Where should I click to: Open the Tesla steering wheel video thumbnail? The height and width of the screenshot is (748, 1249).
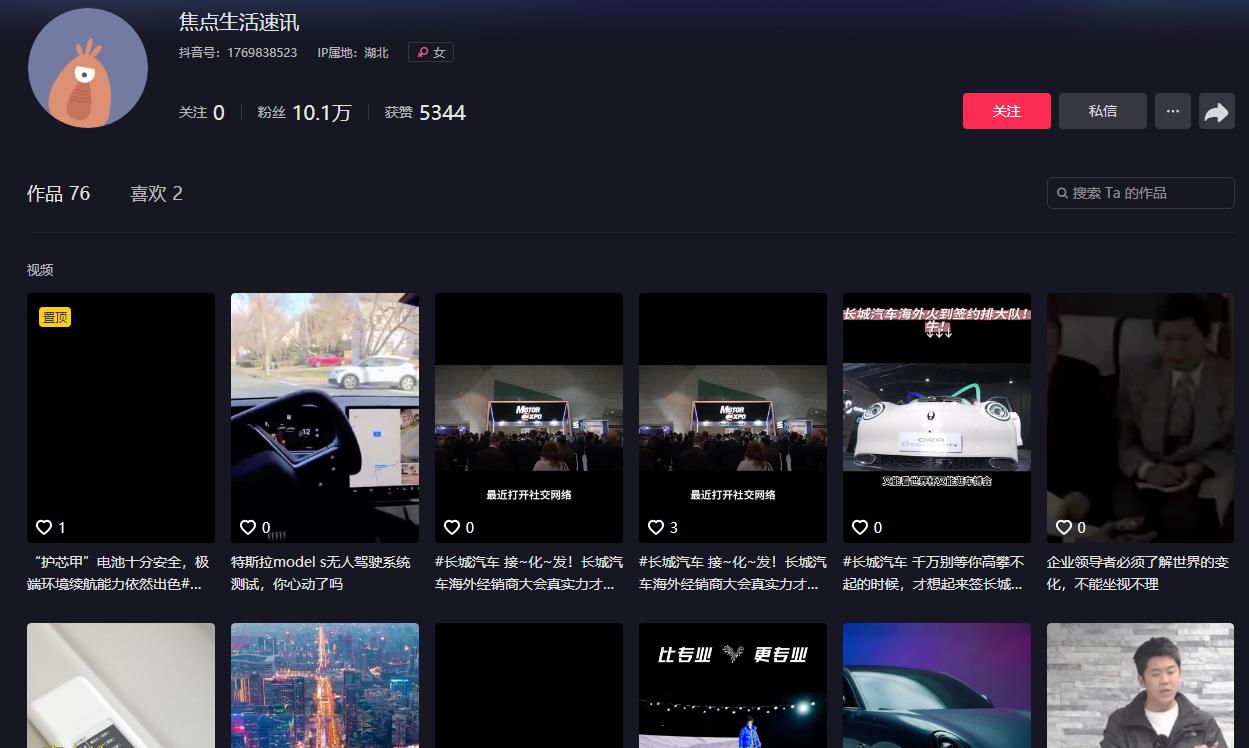[325, 418]
